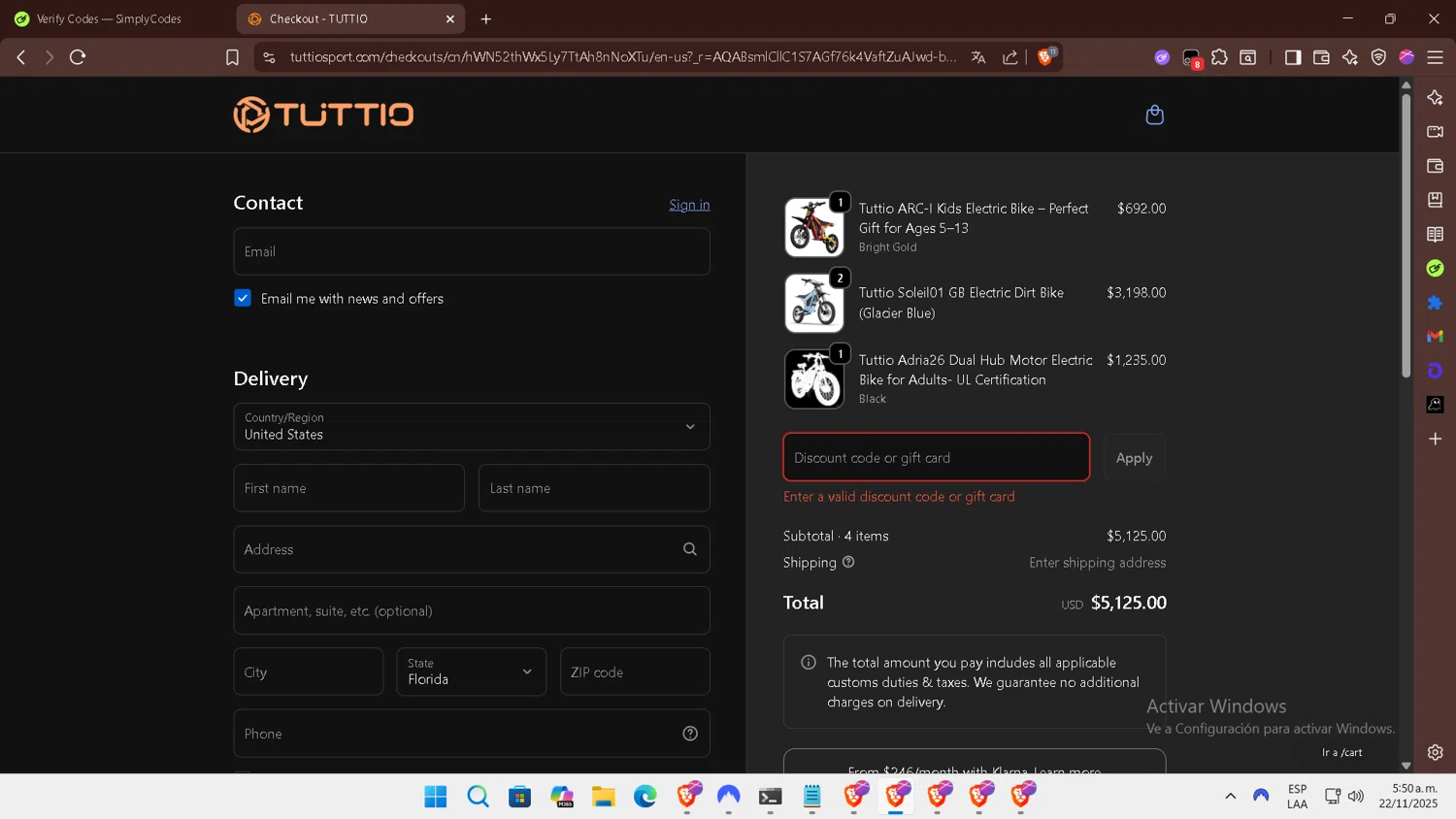
Task: Reload the checkout page
Action: coord(78,57)
